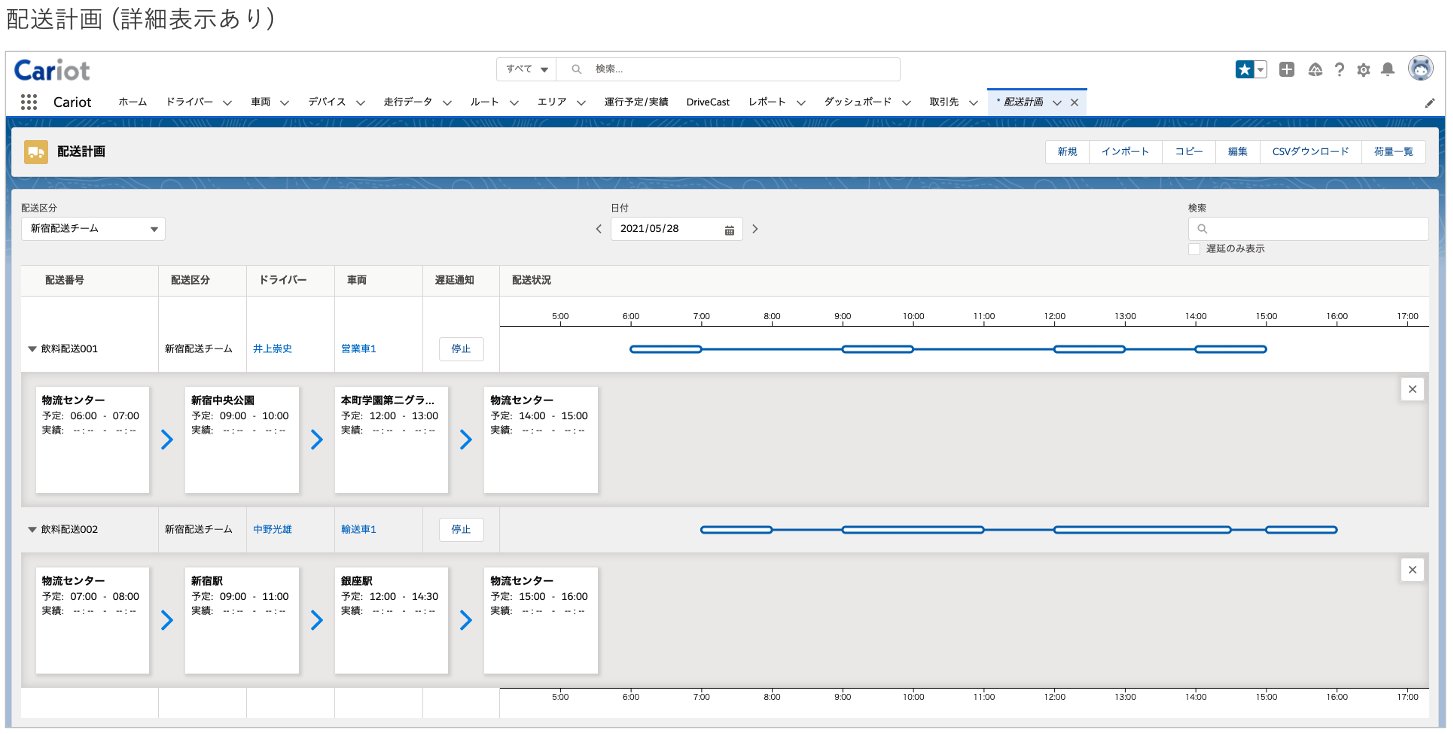
Task: Click the CSVダウンロード button
Action: (1310, 152)
